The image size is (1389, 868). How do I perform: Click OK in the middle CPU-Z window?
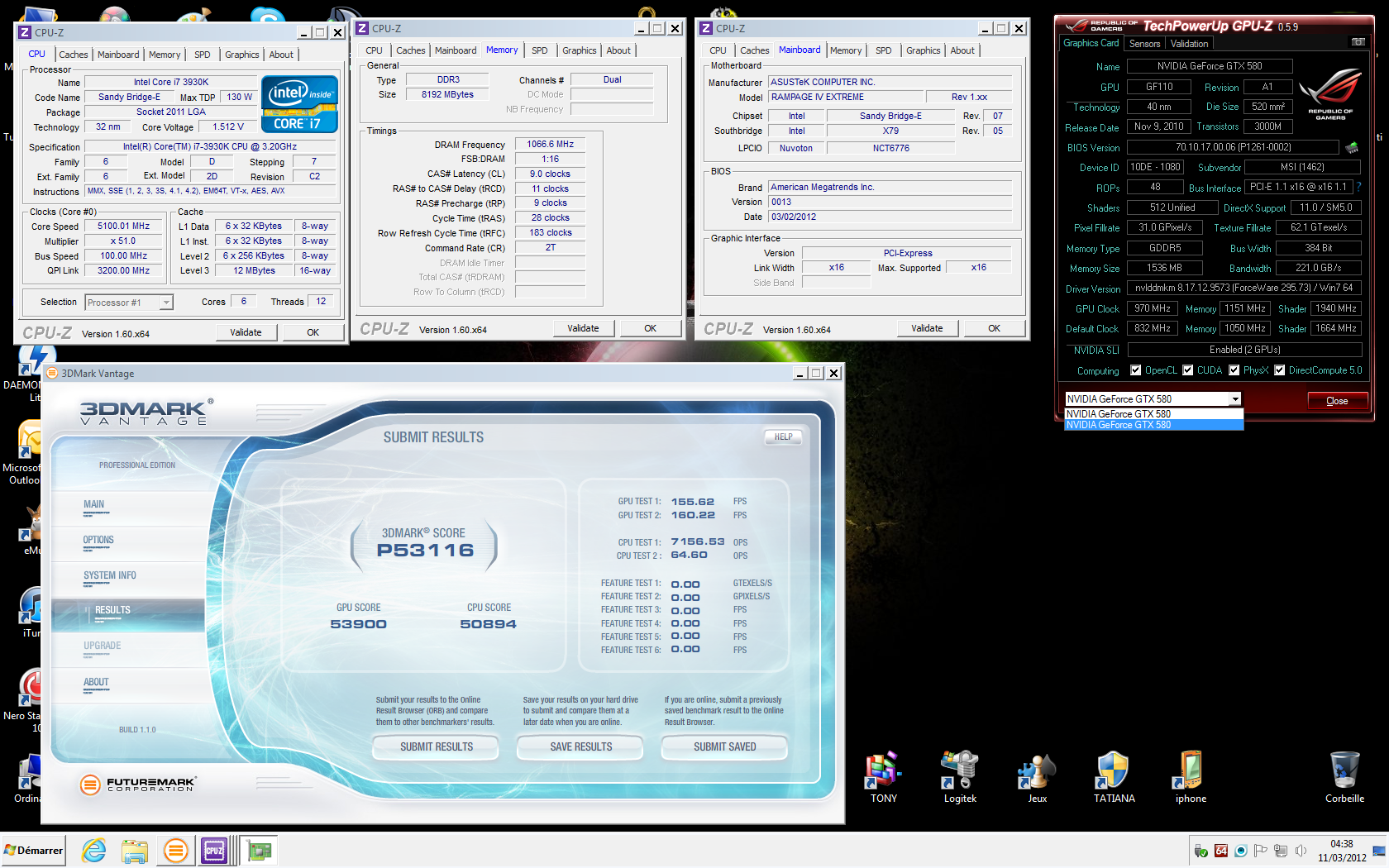[651, 328]
